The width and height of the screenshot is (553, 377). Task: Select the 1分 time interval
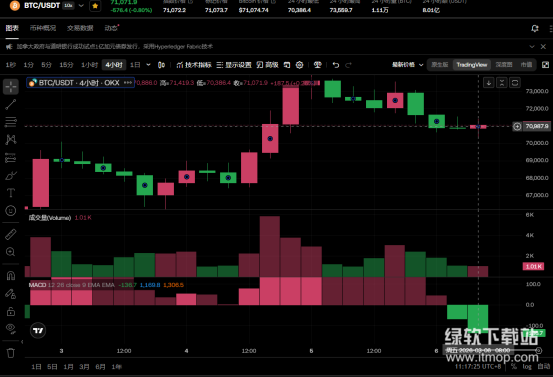click(29, 65)
